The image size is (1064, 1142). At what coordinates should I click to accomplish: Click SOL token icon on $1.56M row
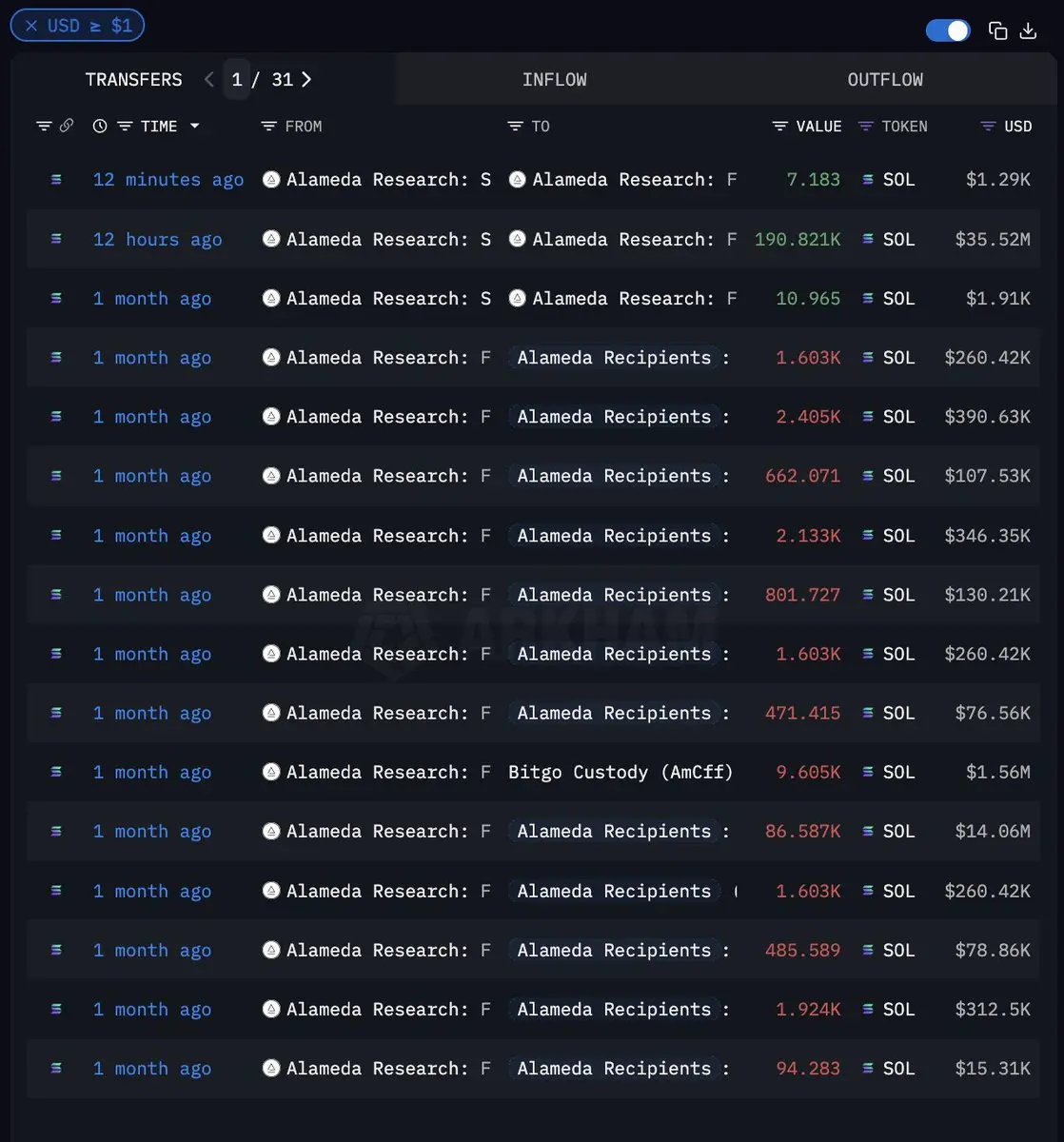[x=868, y=772]
